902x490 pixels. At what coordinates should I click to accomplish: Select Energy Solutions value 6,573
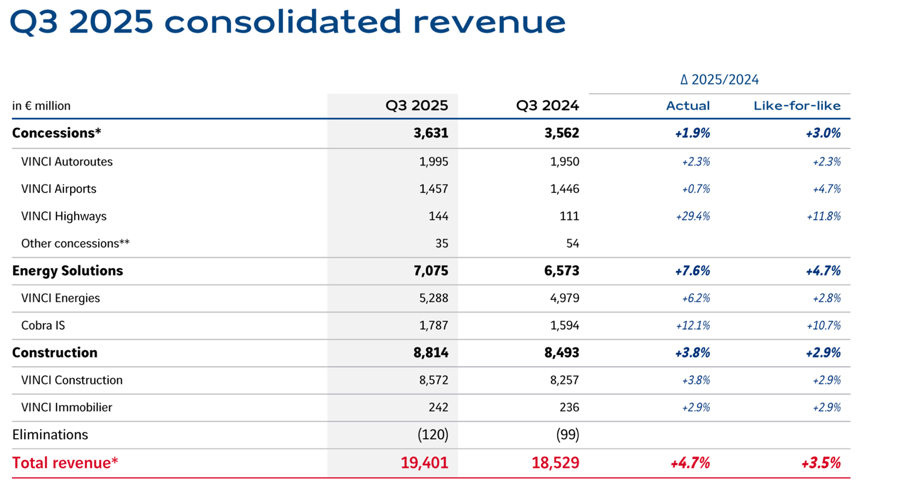(562, 271)
